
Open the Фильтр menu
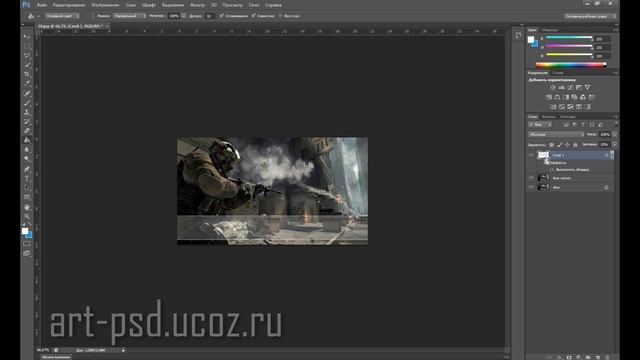tap(198, 5)
